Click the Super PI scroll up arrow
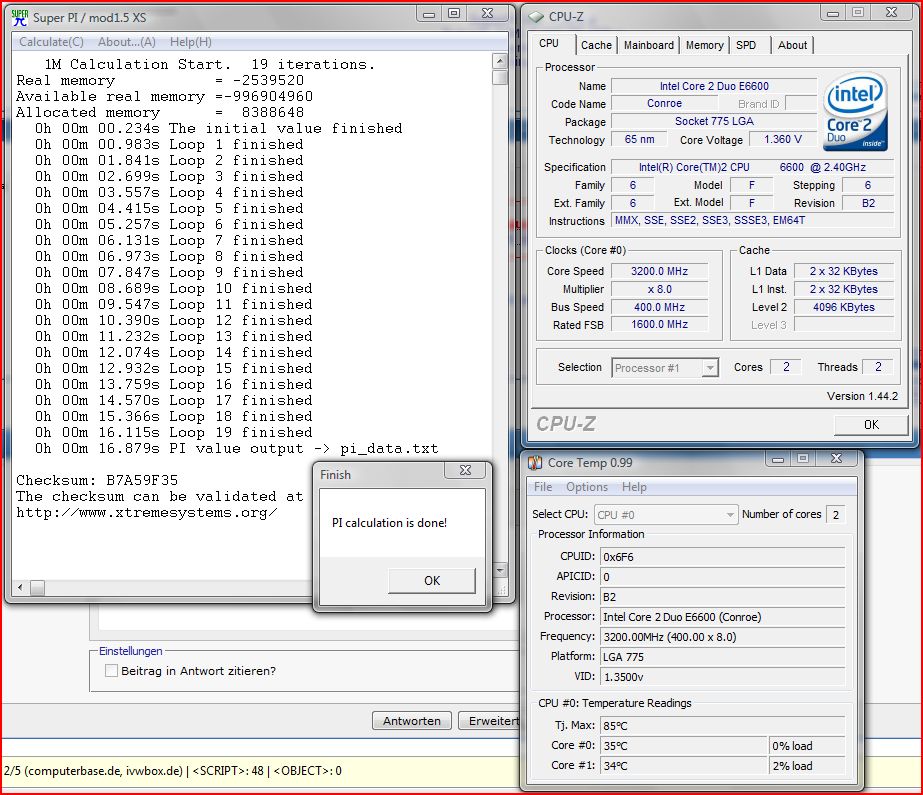Viewport: 923px width, 795px height. (x=500, y=61)
